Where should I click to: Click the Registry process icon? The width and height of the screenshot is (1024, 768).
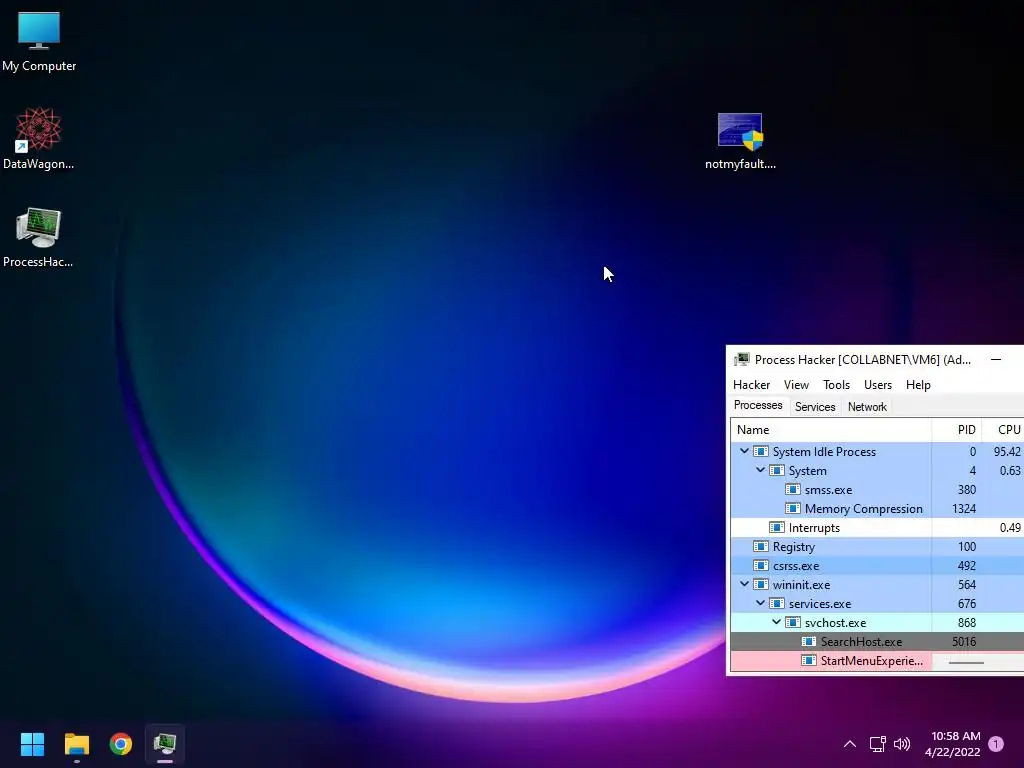pos(761,546)
